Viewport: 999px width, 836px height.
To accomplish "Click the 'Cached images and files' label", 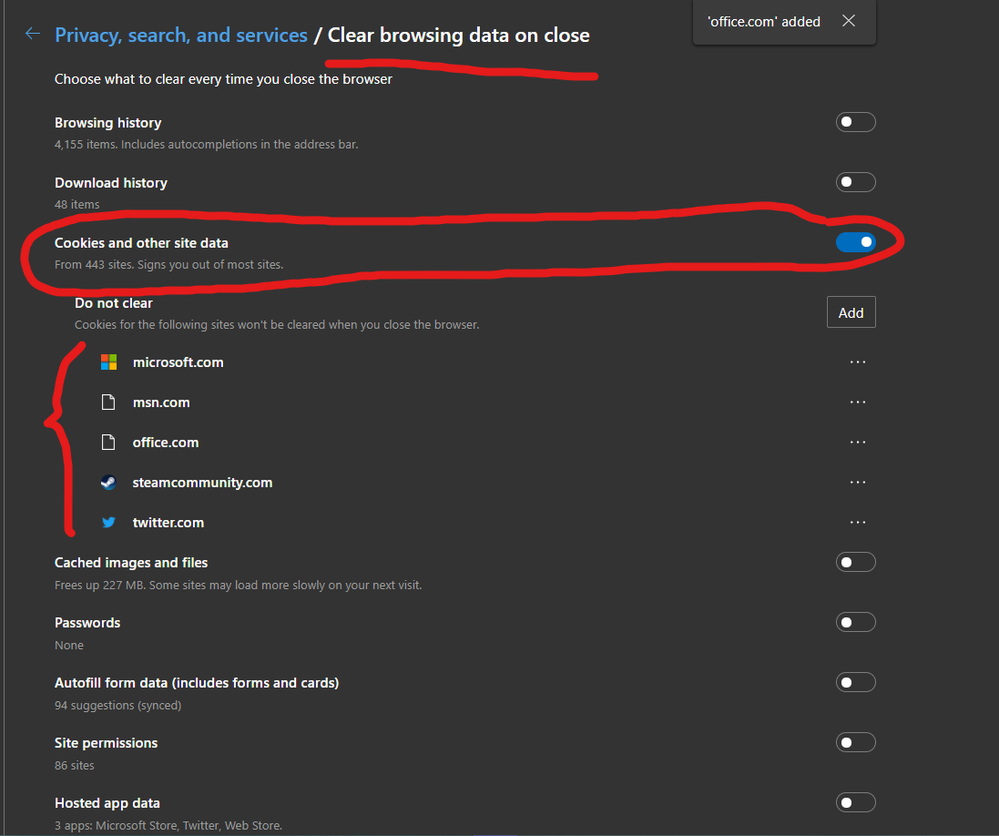I will coord(131,563).
